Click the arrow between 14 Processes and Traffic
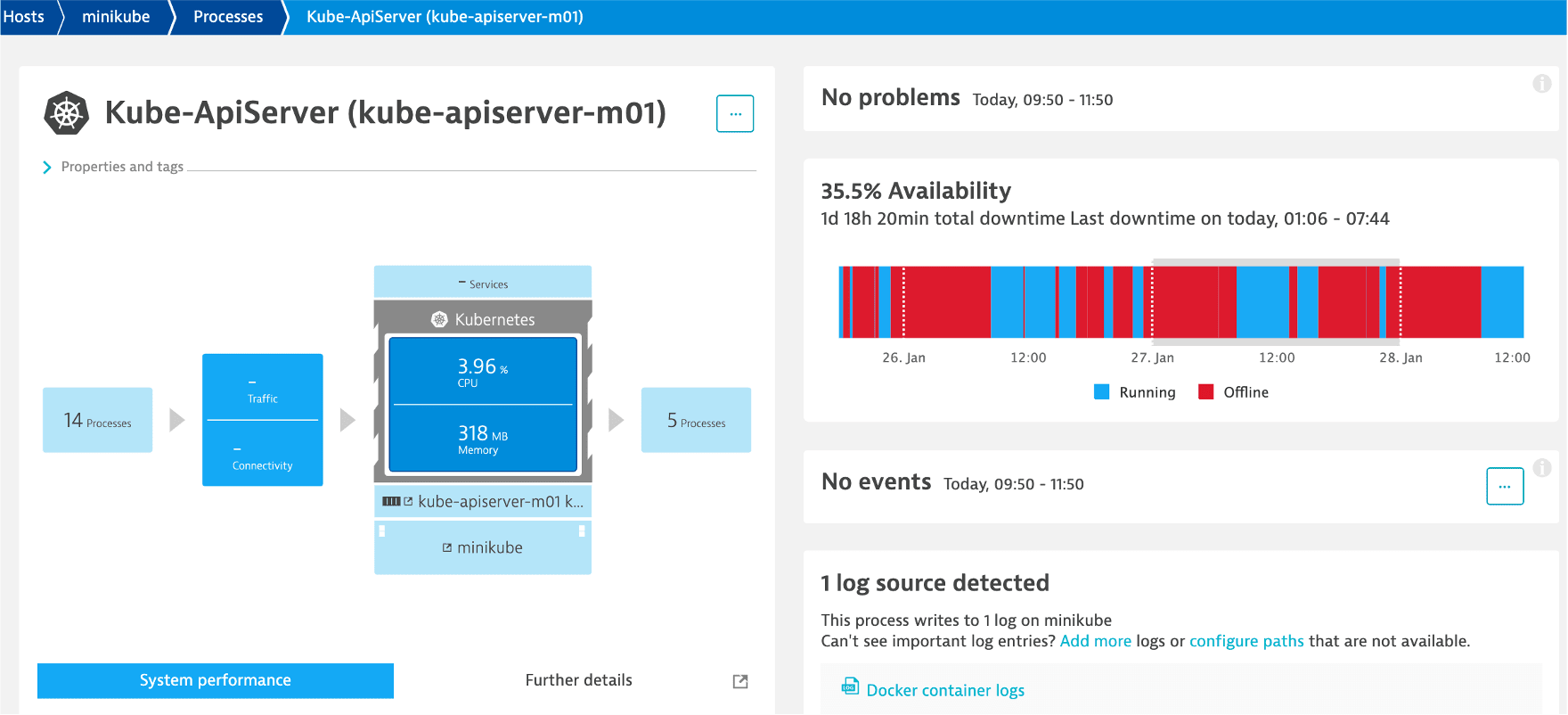Viewport: 1568px width, 715px height. 177,420
